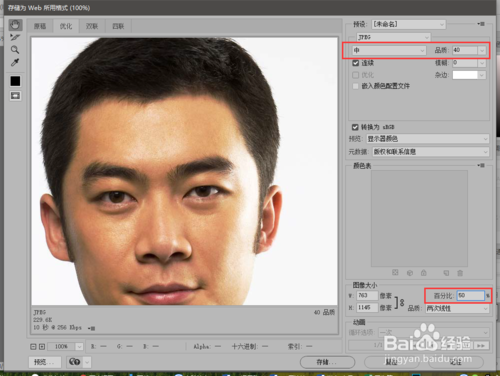Open the 预览 显示器颜色 dropdown
This screenshot has height=376, width=500.
428,139
